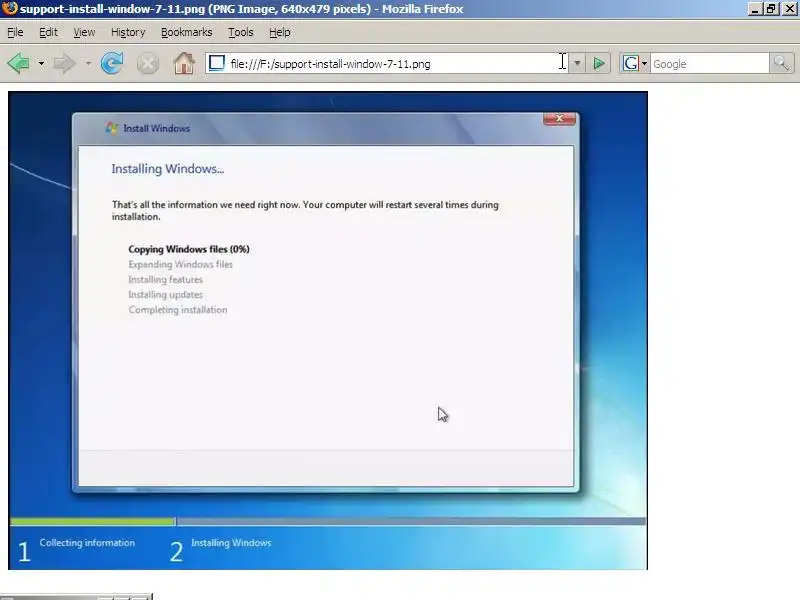Click 'Completing installation' text
Screen dimensions: 800x600
(x=178, y=310)
